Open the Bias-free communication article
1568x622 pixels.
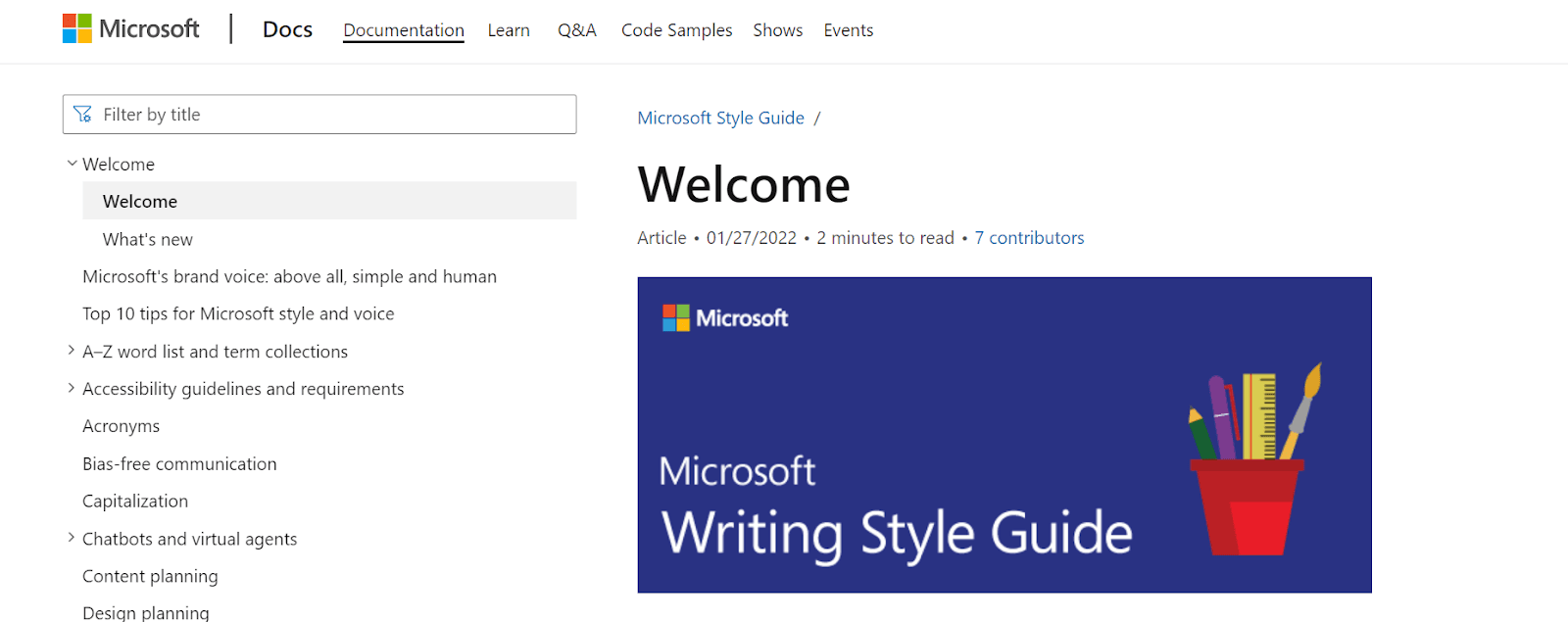(x=179, y=463)
